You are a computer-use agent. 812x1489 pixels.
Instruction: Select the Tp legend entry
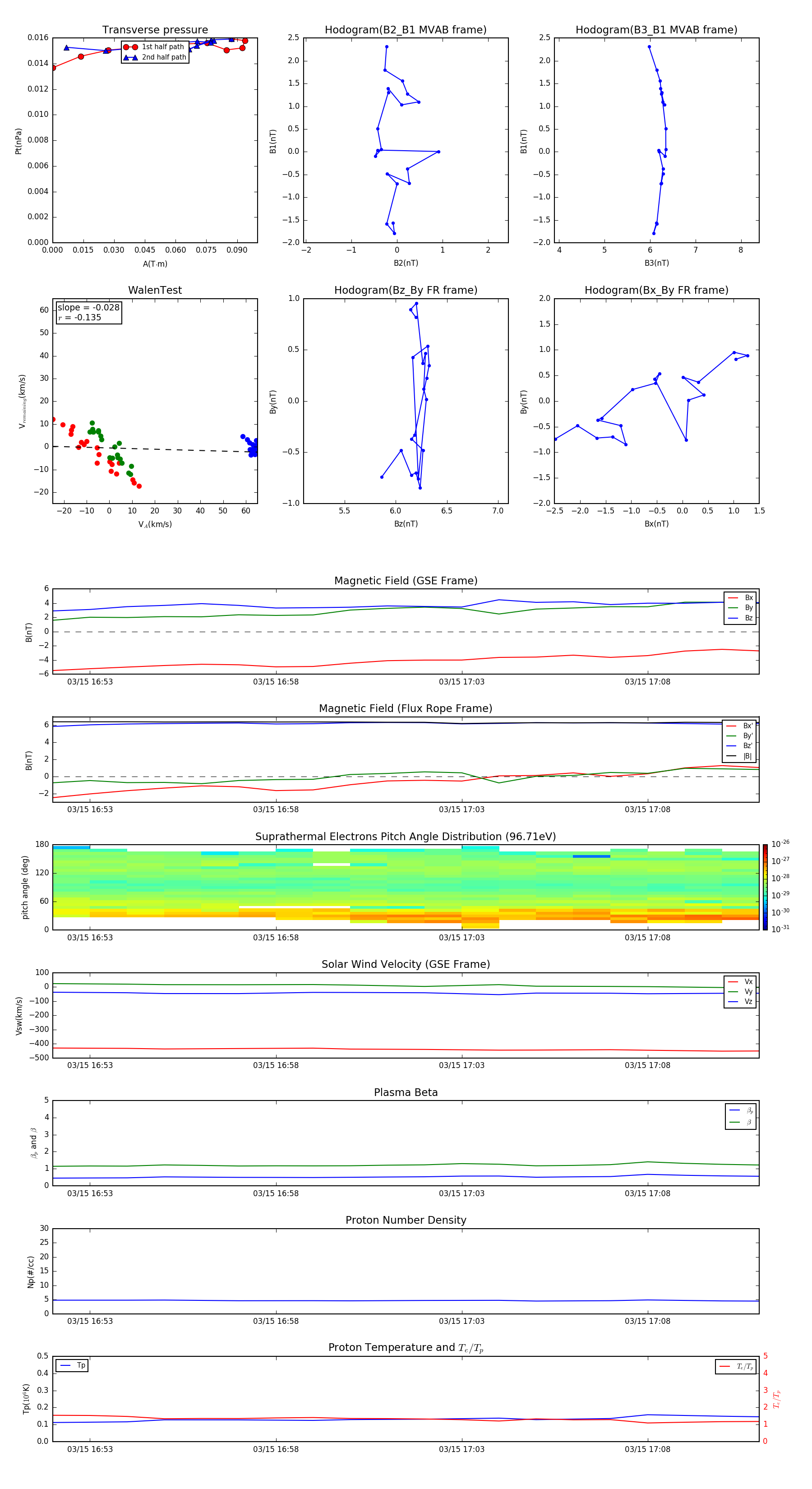[72, 1365]
